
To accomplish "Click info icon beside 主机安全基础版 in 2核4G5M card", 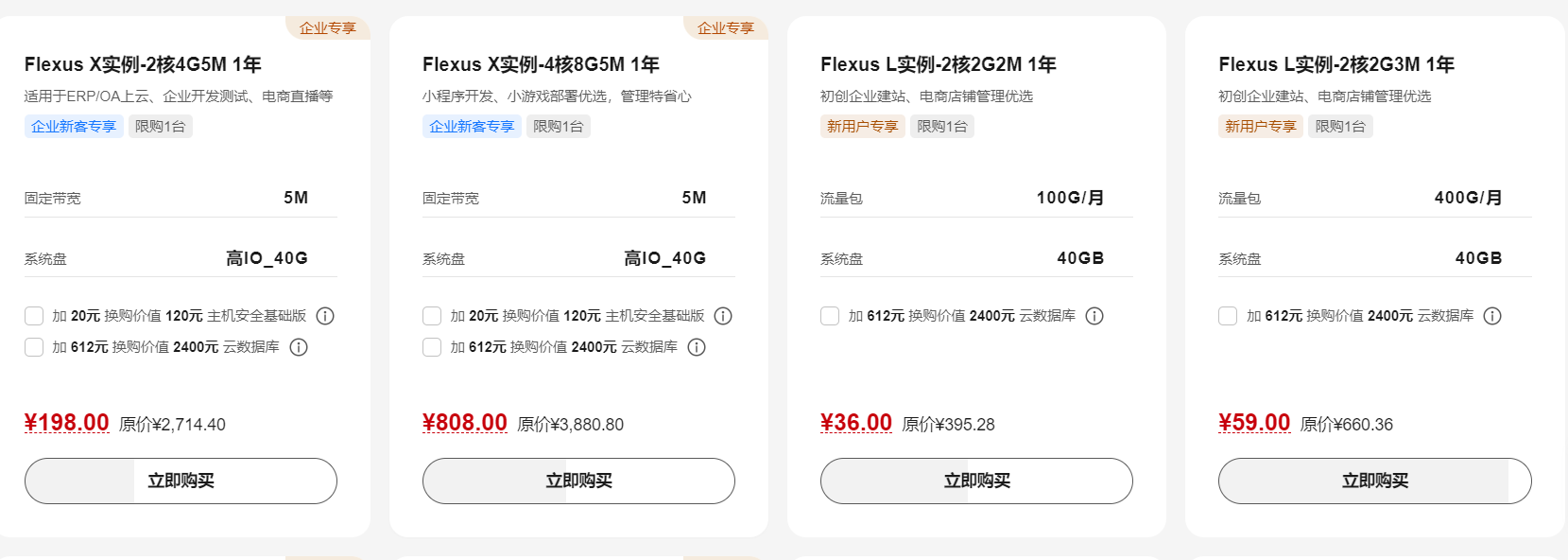I will click(325, 316).
